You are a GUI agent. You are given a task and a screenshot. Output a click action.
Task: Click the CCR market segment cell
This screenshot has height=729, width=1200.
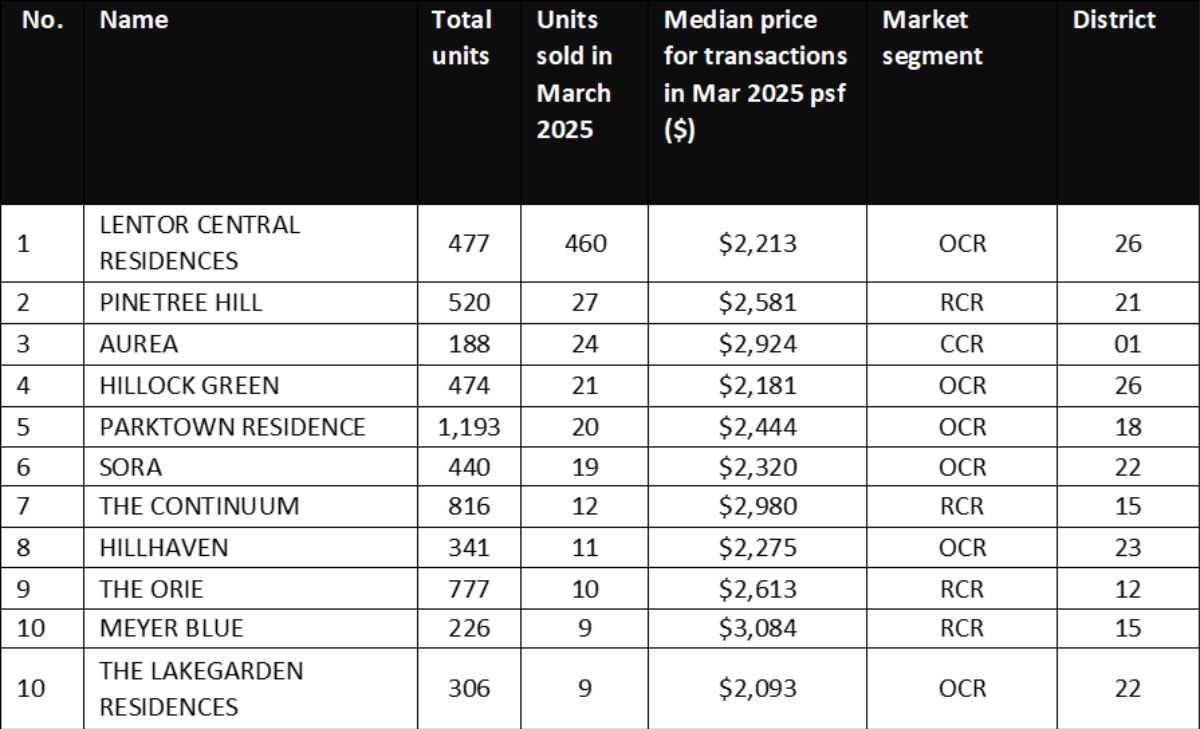(961, 344)
